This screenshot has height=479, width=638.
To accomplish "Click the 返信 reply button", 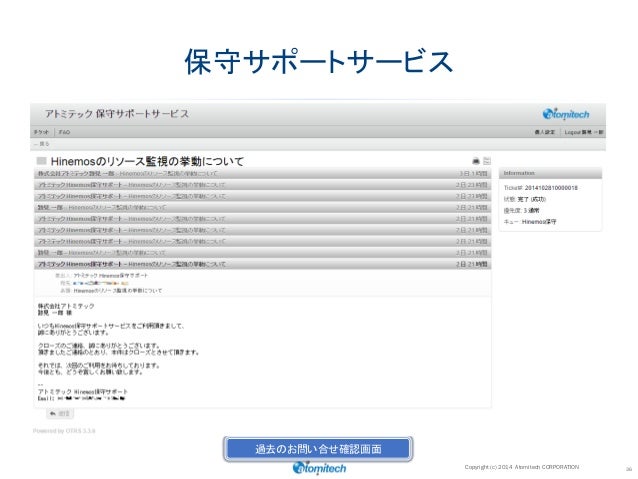I will (x=60, y=414).
